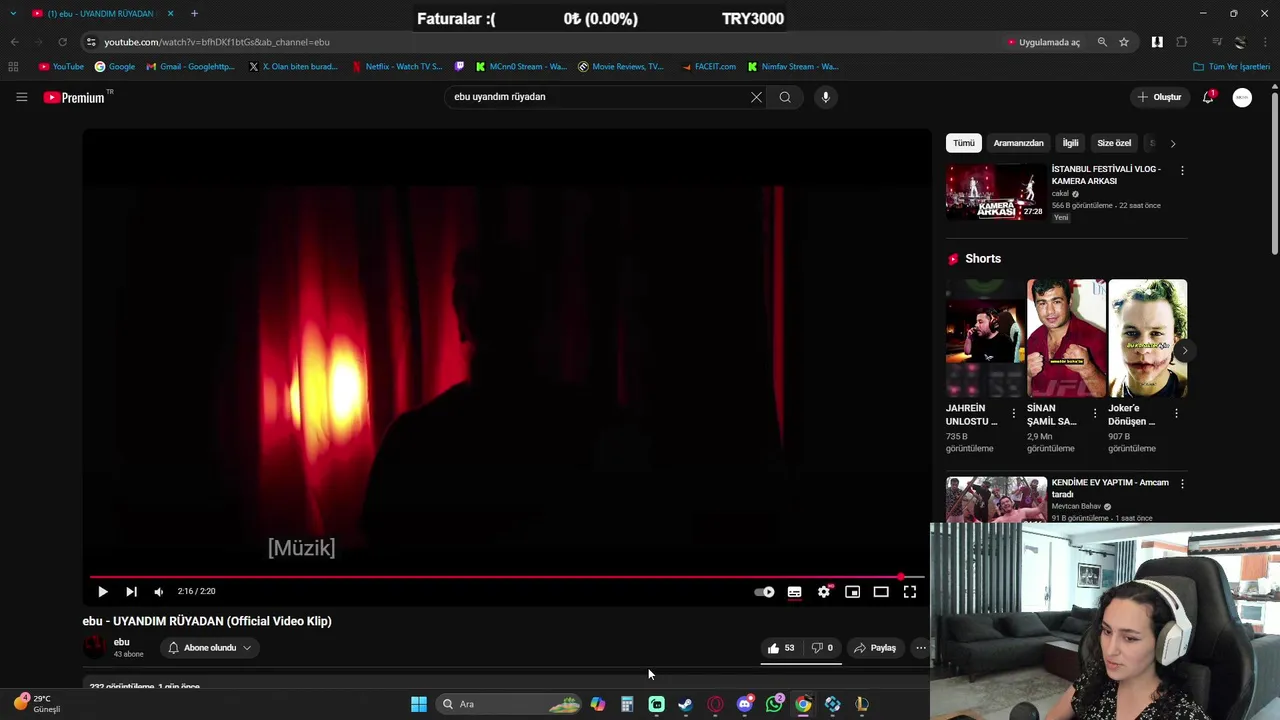Screen dimensions: 1280x720
Task: Mute the video with the volume icon
Action: coord(159,592)
